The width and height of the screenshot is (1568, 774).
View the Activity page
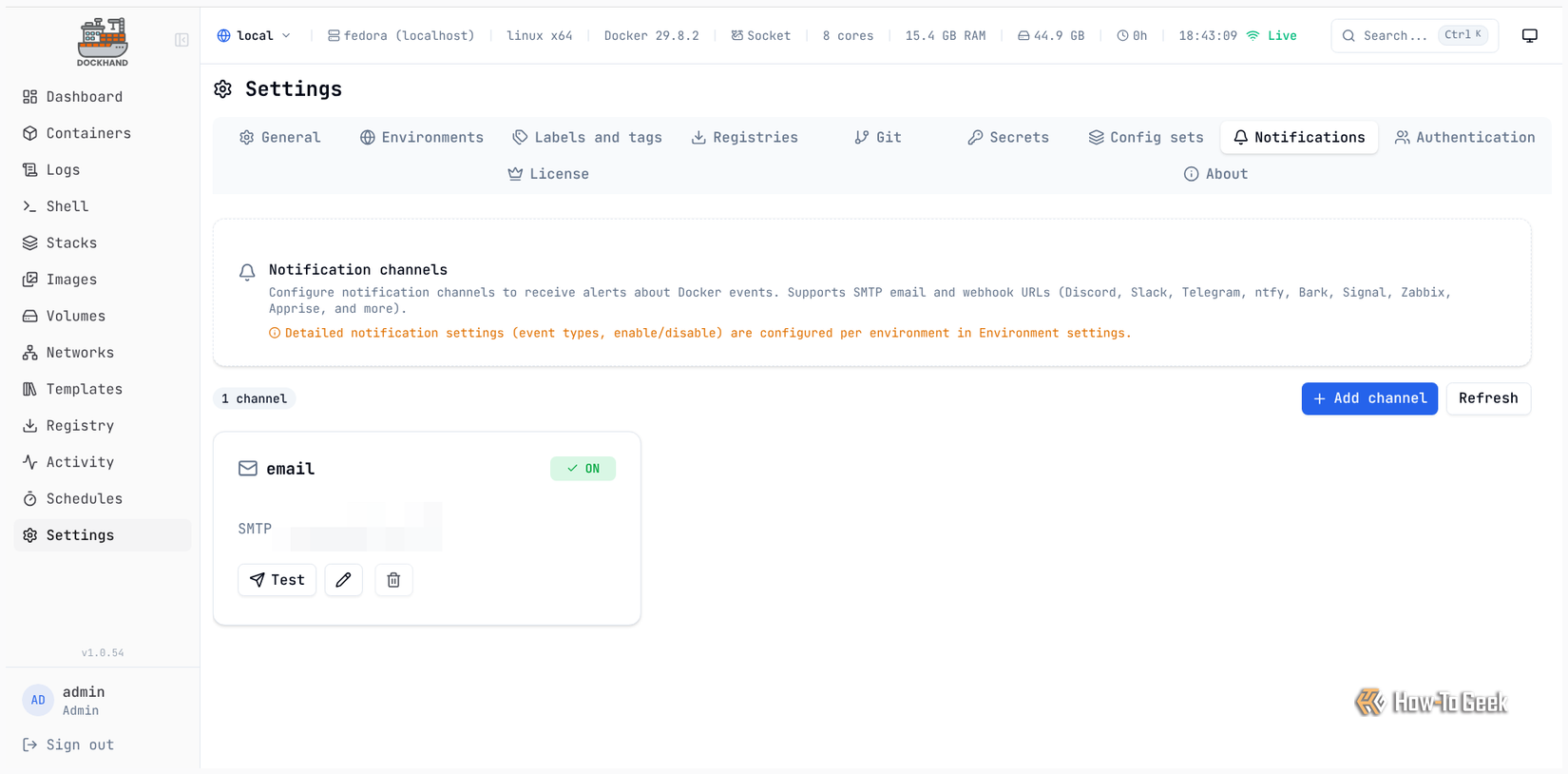[102, 462]
